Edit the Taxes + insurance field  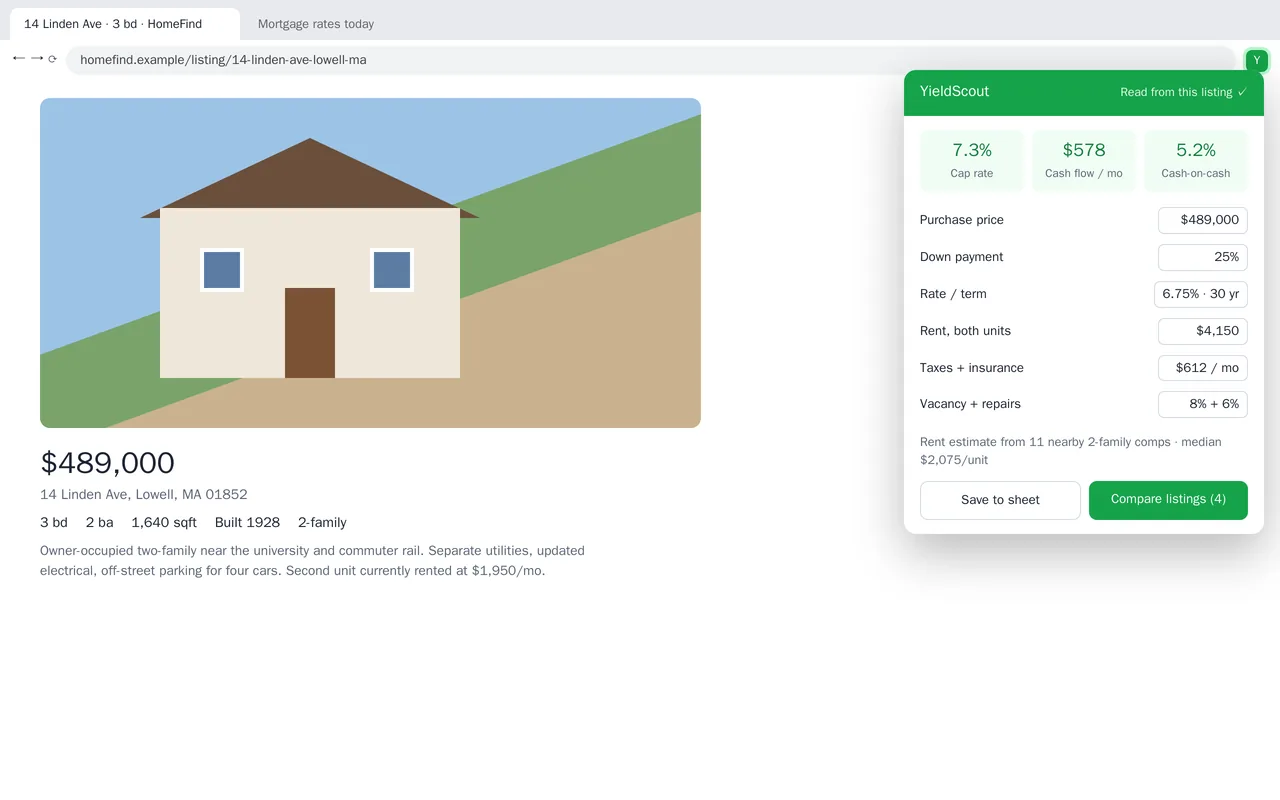(x=1203, y=368)
